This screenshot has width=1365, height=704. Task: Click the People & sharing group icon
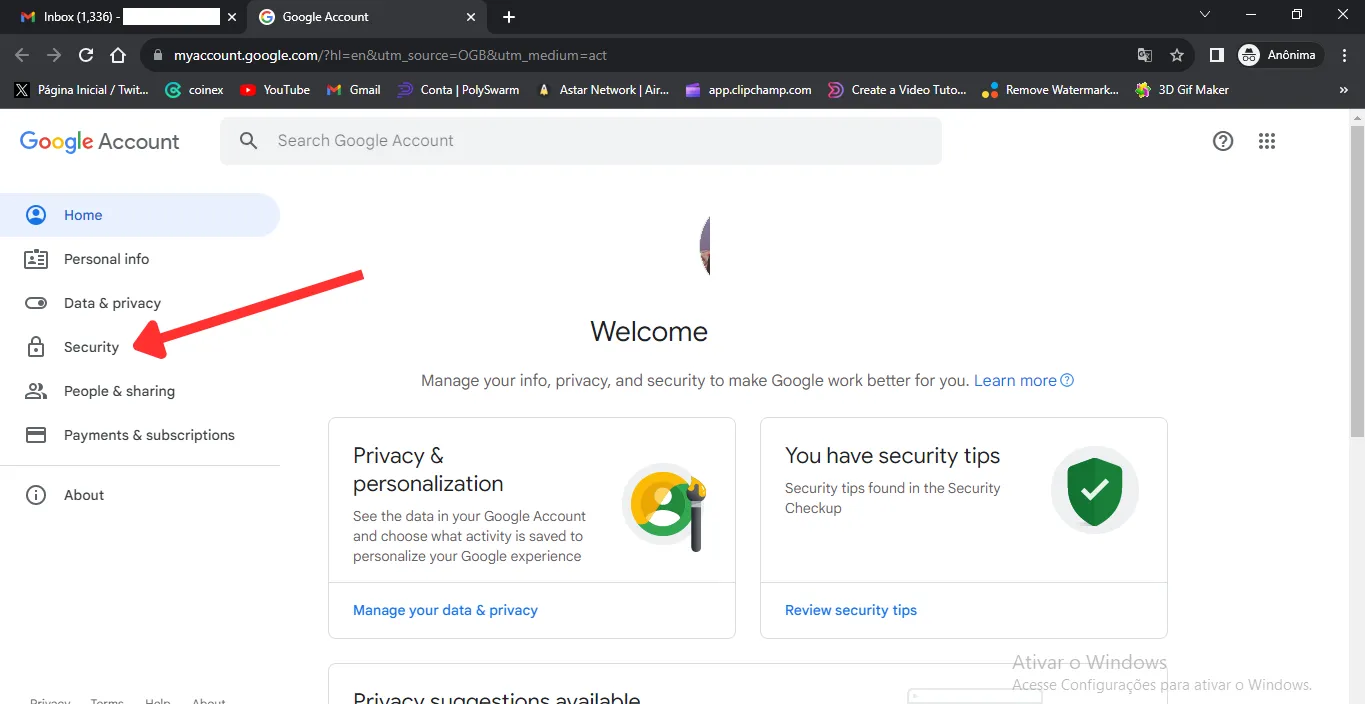36,391
